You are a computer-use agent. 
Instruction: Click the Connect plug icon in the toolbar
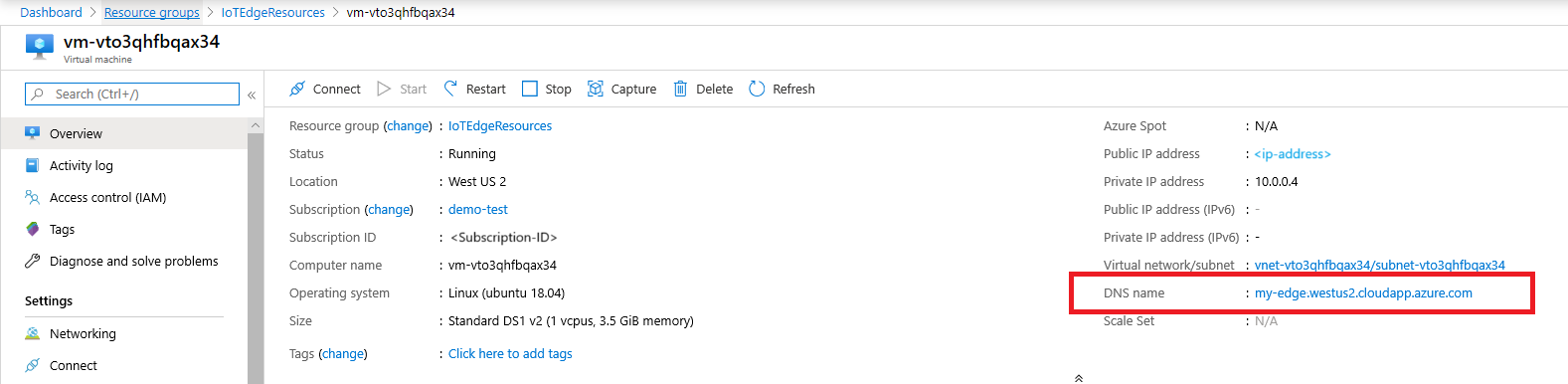(297, 89)
